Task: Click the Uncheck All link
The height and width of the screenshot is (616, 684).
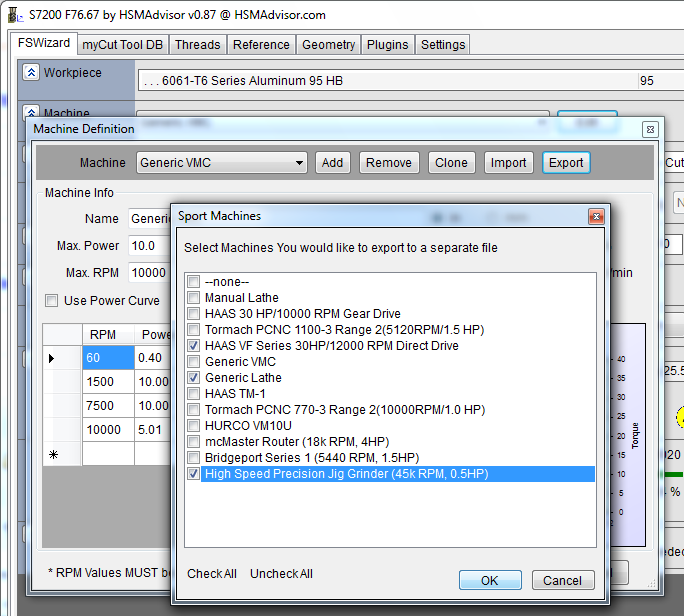Action: [x=281, y=574]
